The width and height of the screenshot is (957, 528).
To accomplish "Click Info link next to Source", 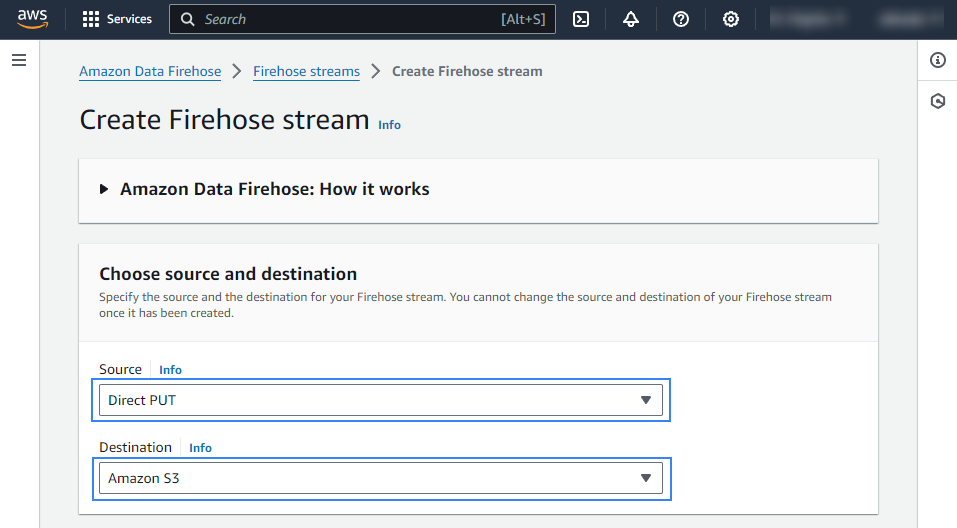I will [170, 370].
